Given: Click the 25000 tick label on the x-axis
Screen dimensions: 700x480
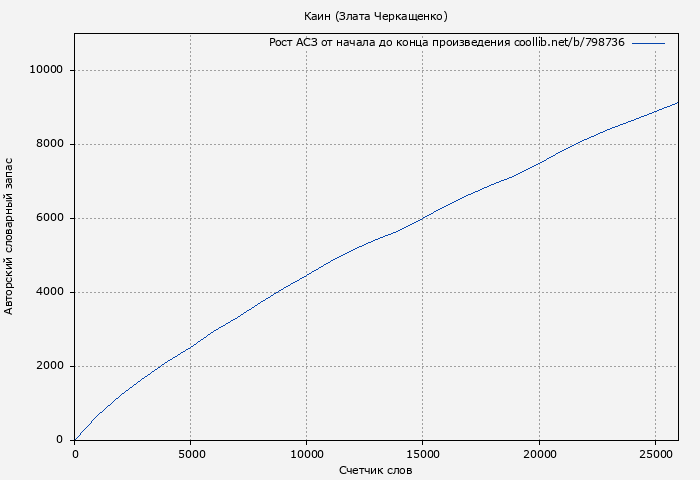Looking at the screenshot, I should 655,453.
